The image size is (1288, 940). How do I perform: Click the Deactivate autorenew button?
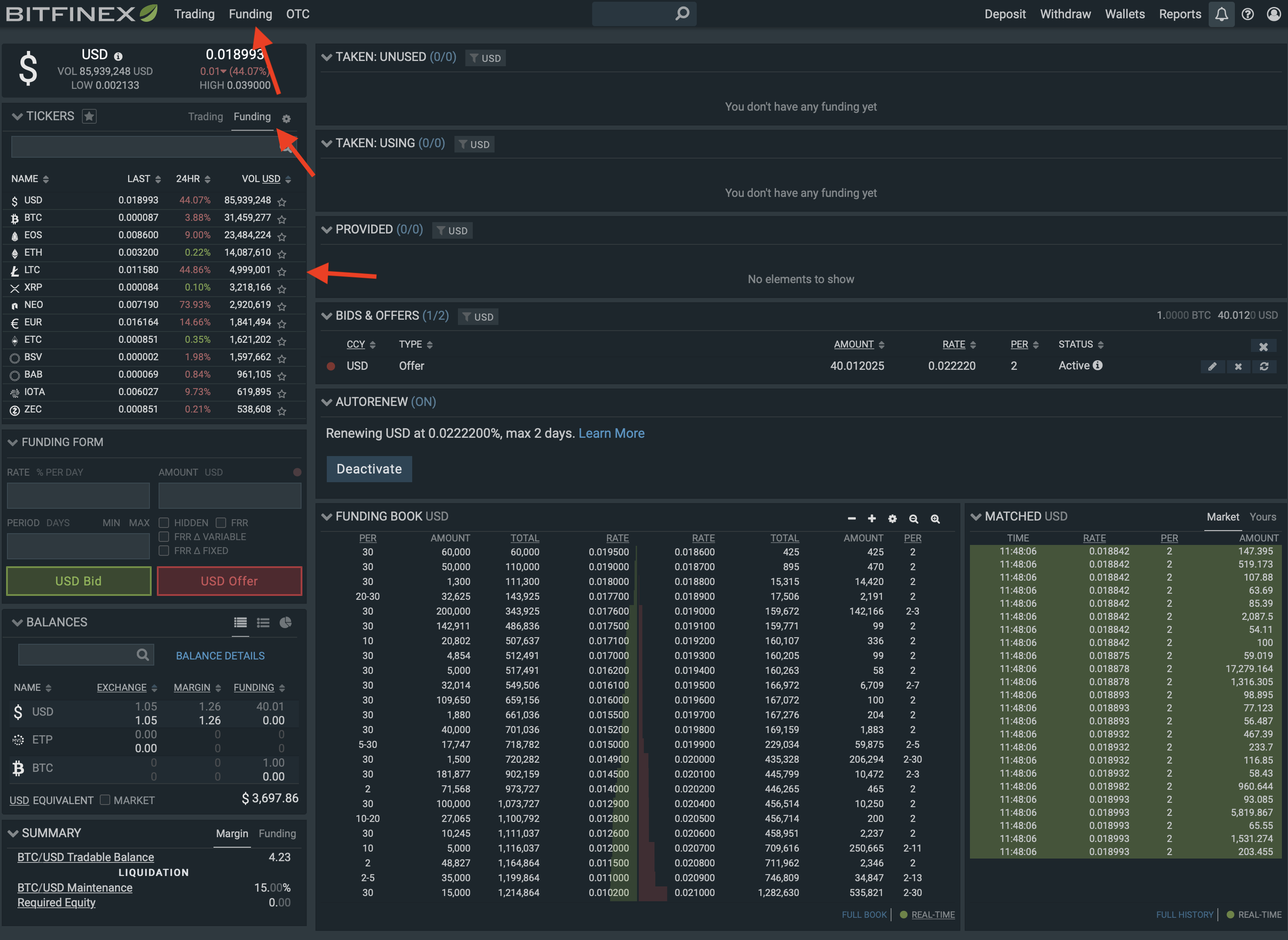point(369,469)
